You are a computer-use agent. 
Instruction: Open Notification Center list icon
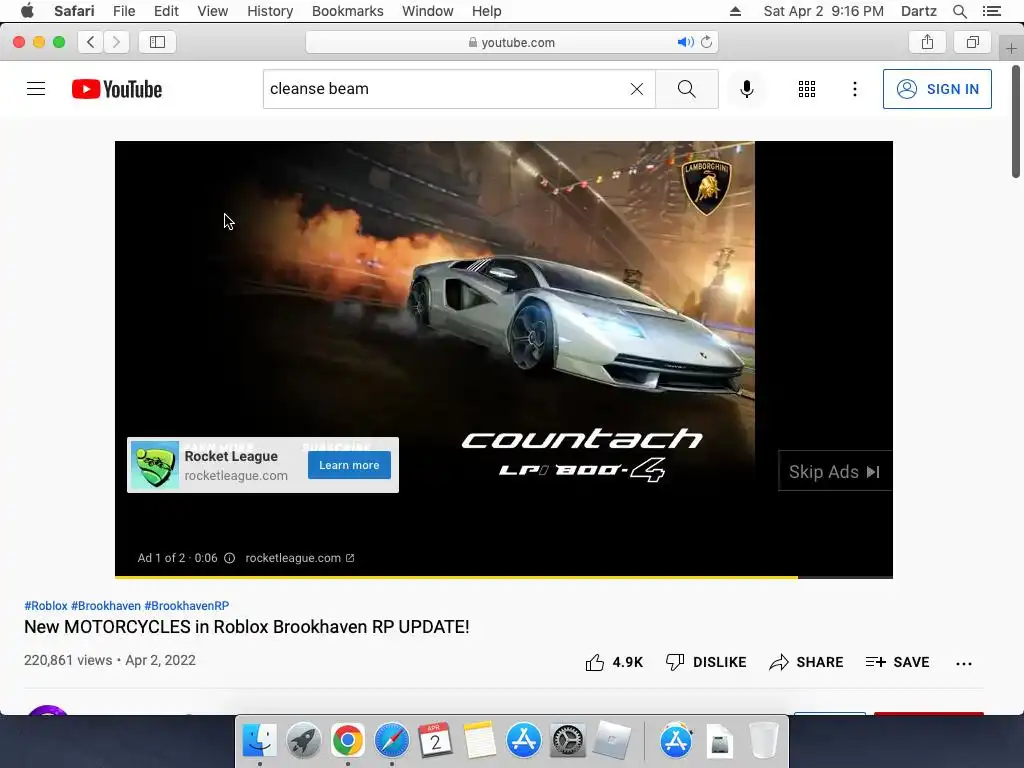coord(991,11)
